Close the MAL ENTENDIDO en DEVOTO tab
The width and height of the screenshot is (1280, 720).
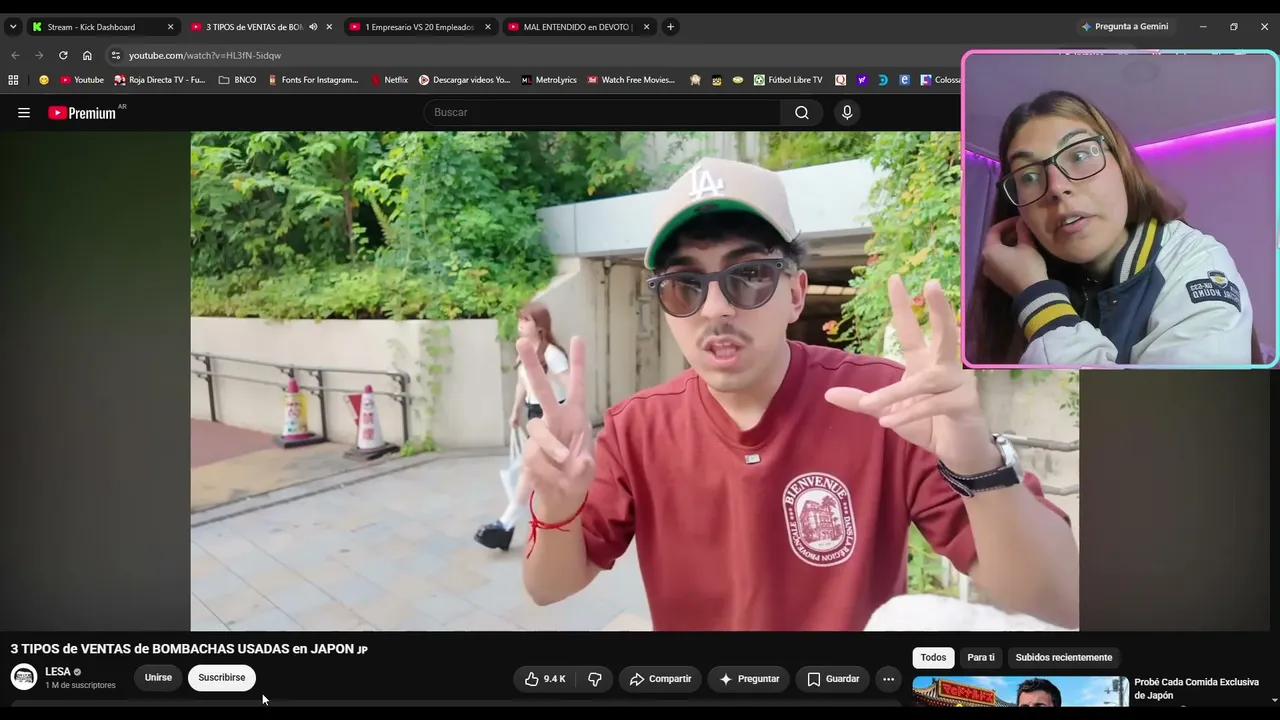tap(647, 27)
